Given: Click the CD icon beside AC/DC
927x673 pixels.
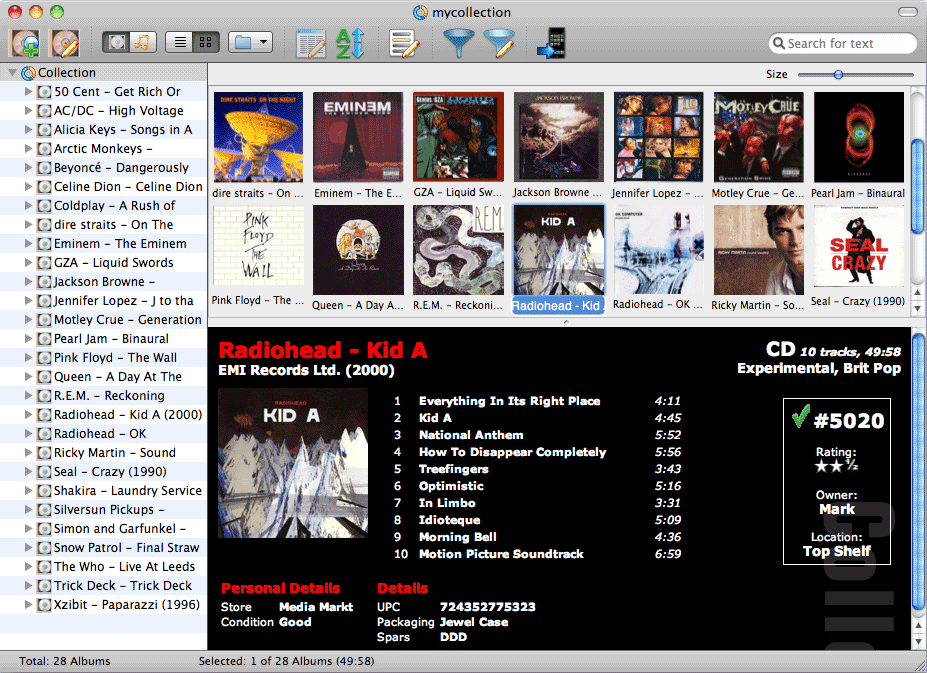Looking at the screenshot, I should click(x=44, y=111).
